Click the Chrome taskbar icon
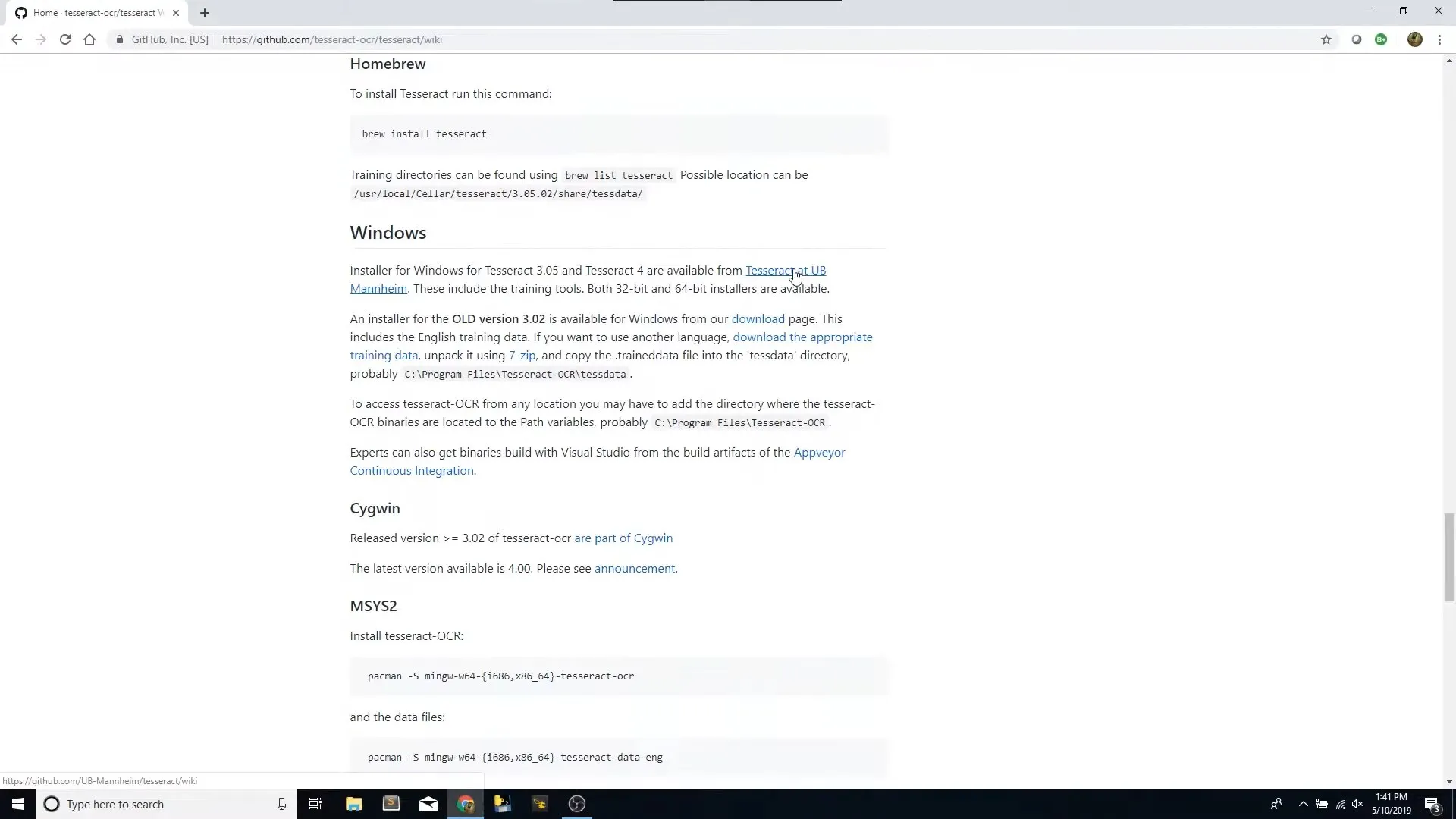Viewport: 1456px width, 819px height. click(465, 804)
